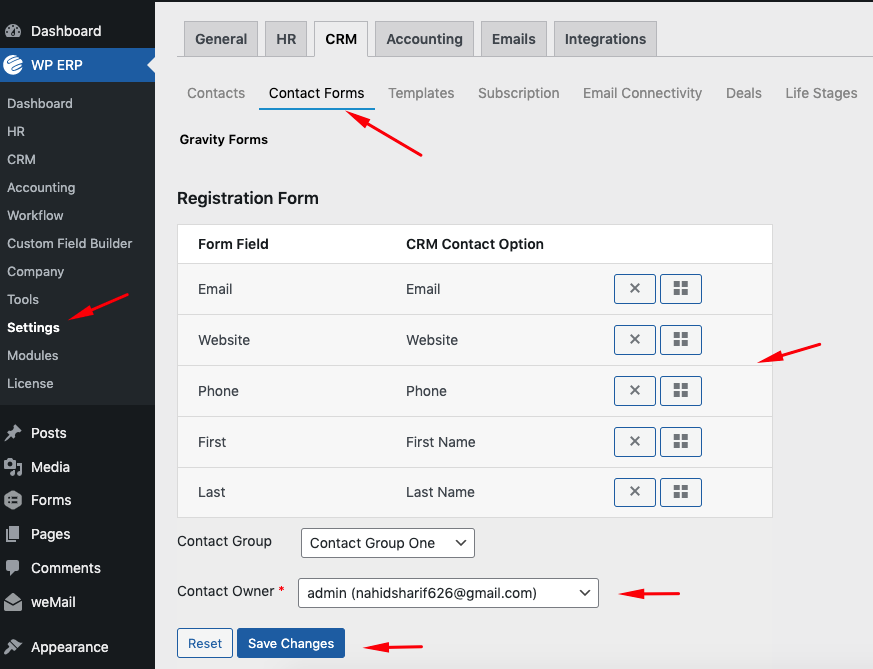The image size is (873, 669).
Task: Click the Appearance paintbrush icon
Action: pyautogui.click(x=13, y=647)
